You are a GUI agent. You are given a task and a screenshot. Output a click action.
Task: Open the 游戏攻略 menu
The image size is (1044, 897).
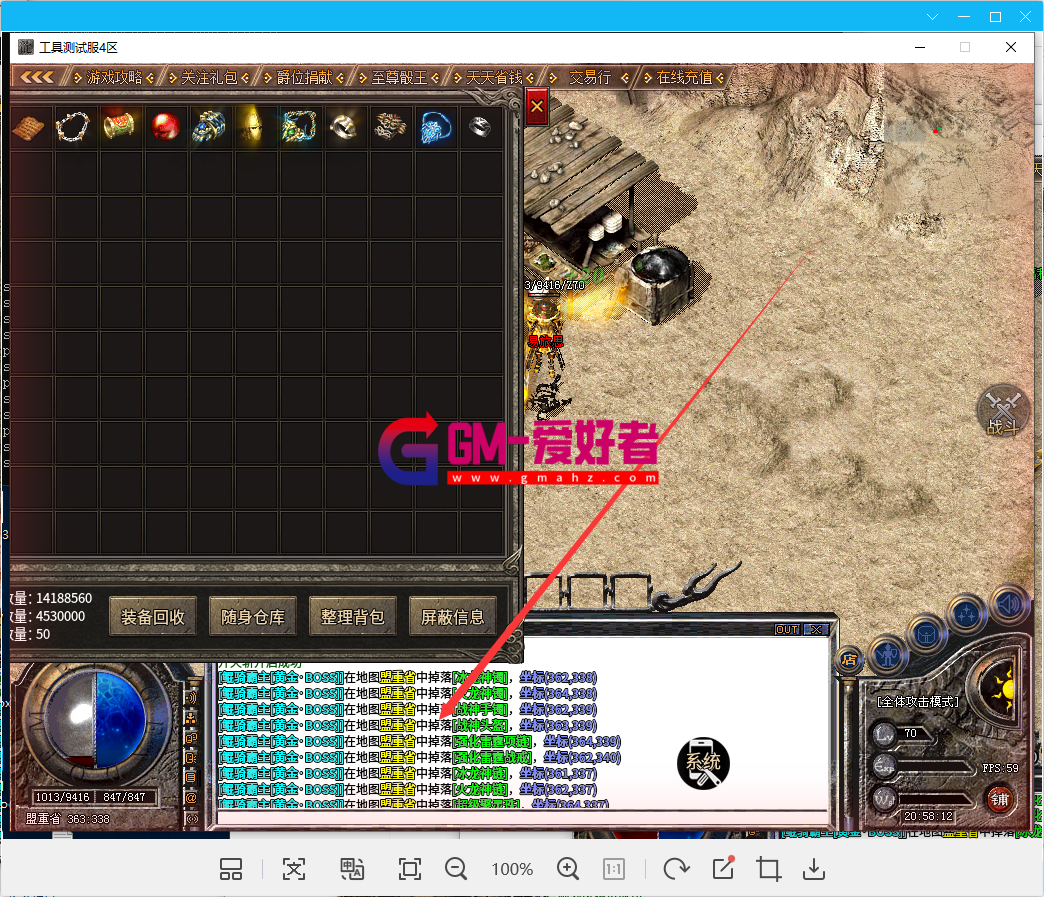click(x=114, y=78)
